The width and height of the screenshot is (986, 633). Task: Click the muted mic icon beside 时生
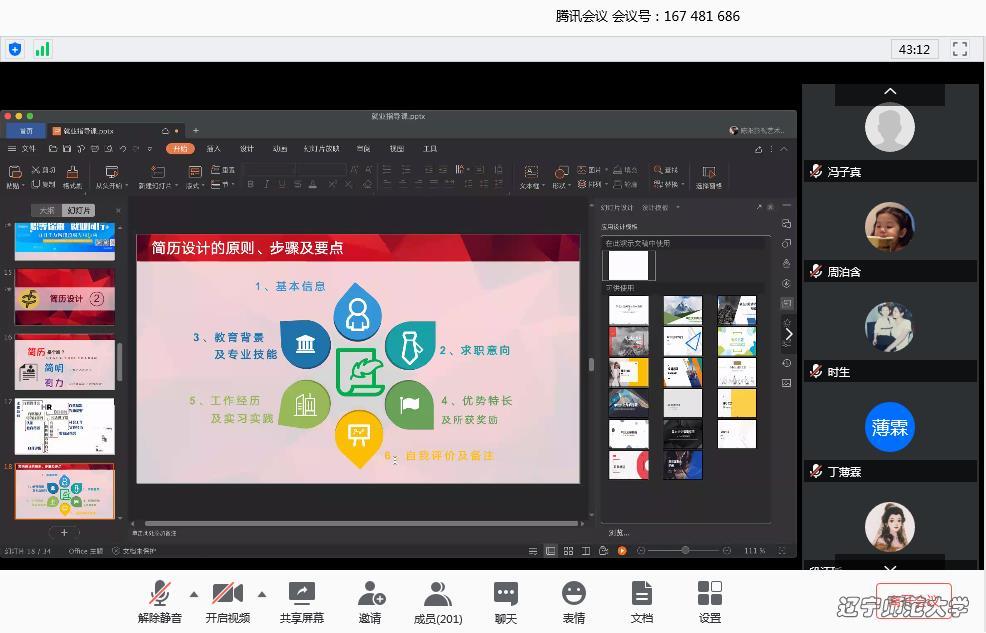(816, 372)
